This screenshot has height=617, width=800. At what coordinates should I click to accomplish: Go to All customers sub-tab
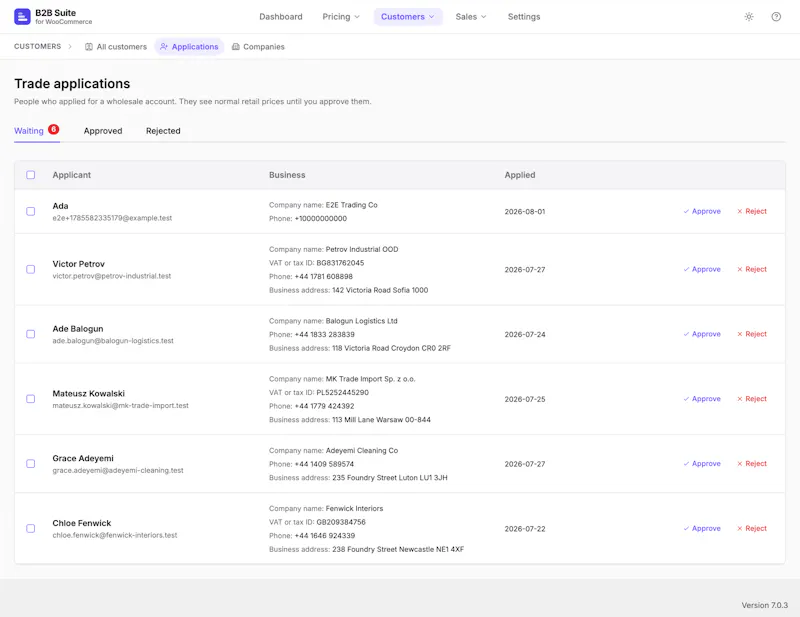point(116,46)
